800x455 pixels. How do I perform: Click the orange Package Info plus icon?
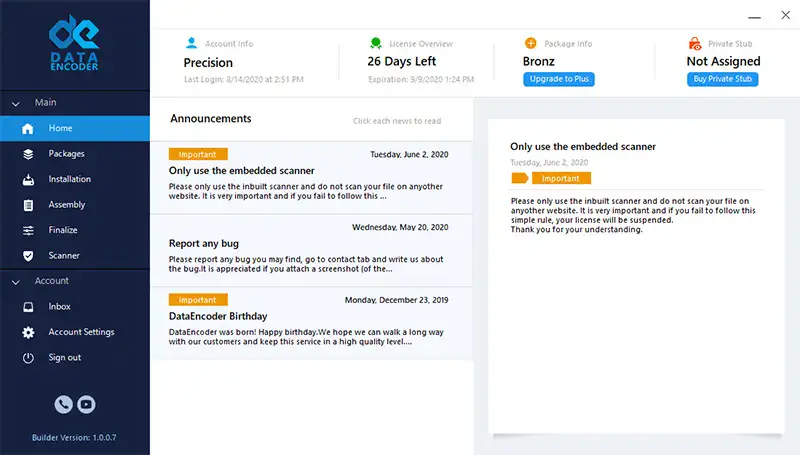point(531,43)
